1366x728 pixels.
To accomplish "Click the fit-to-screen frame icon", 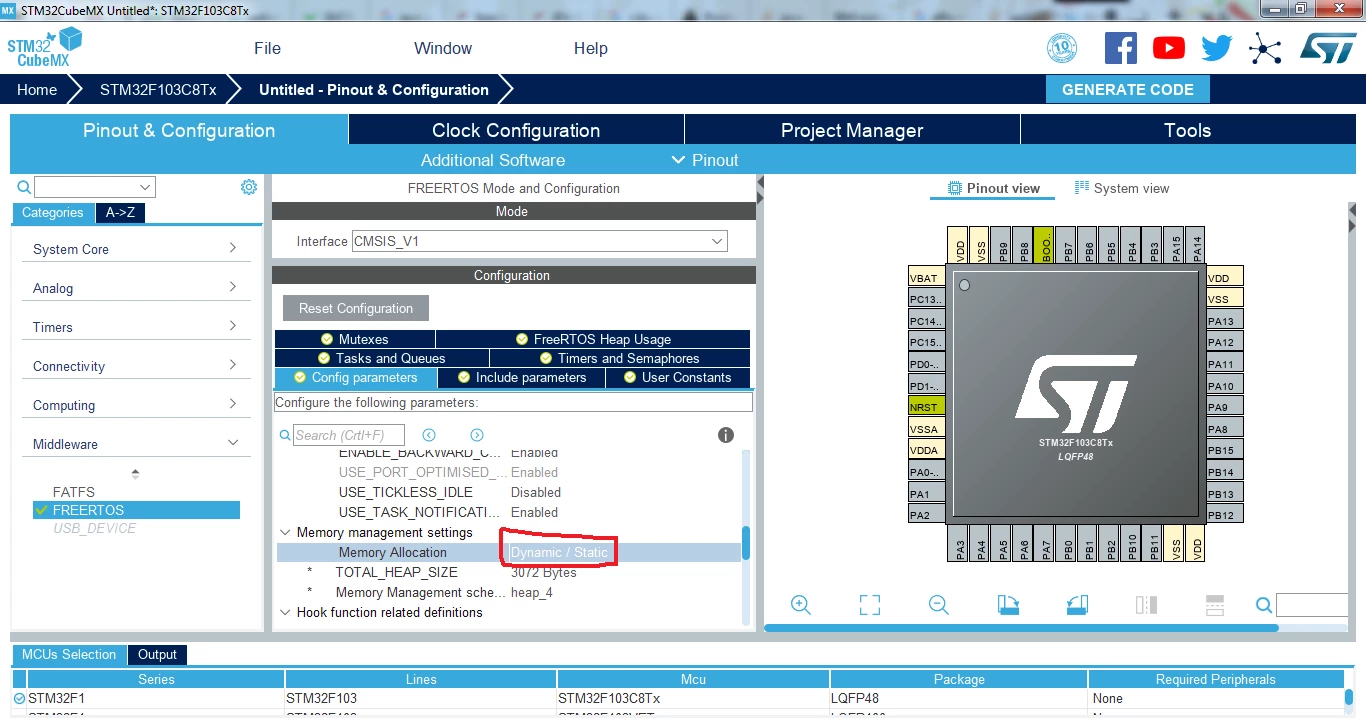I will pyautogui.click(x=869, y=605).
